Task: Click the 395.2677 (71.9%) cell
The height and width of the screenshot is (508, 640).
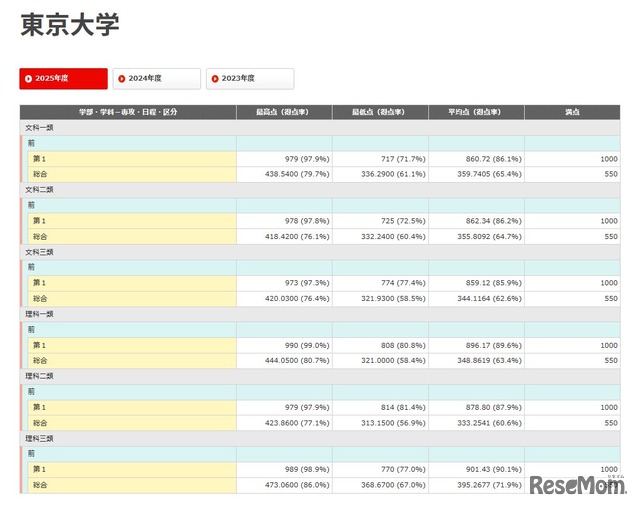Action: (476, 485)
